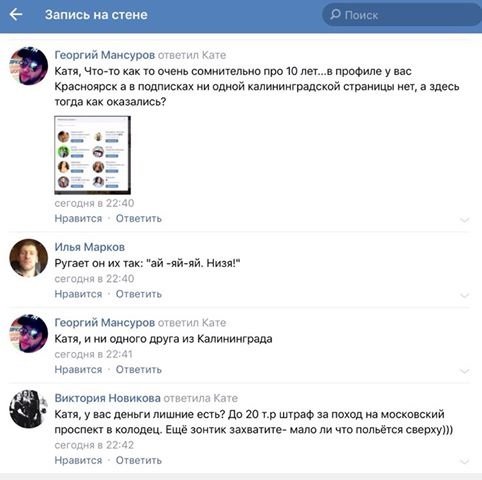Open Георгий Мансуров's avatar at 22:41 comment
The width and height of the screenshot is (482, 480).
pos(29,333)
